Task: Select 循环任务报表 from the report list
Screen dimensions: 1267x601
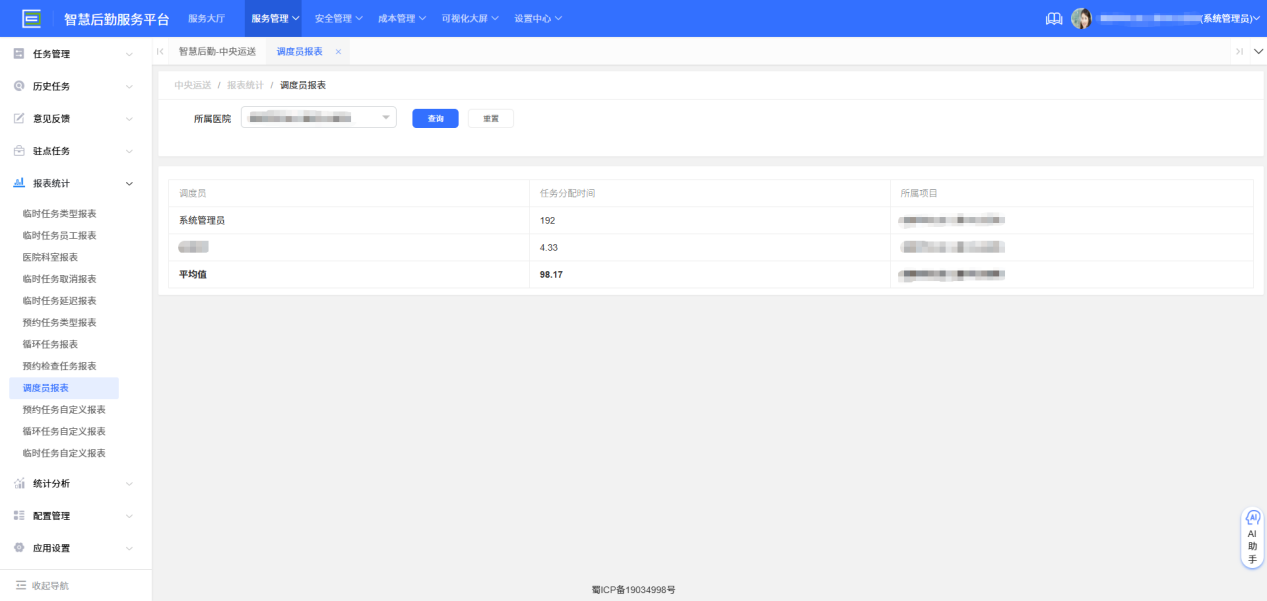Action: [x=50, y=344]
